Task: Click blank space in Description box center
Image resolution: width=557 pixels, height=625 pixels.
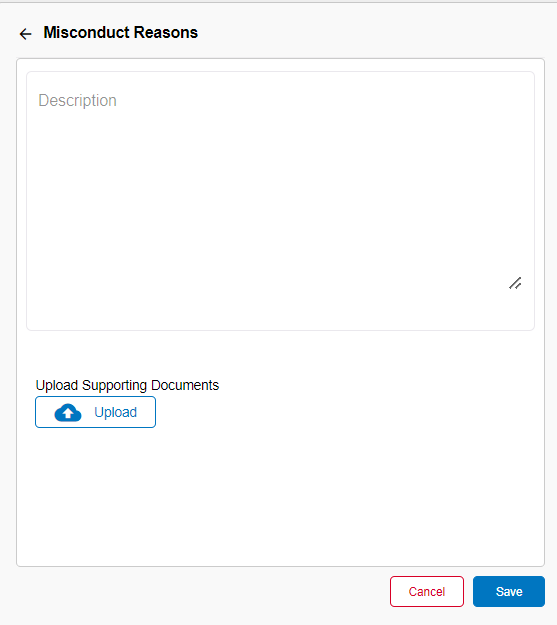Action: [280, 201]
